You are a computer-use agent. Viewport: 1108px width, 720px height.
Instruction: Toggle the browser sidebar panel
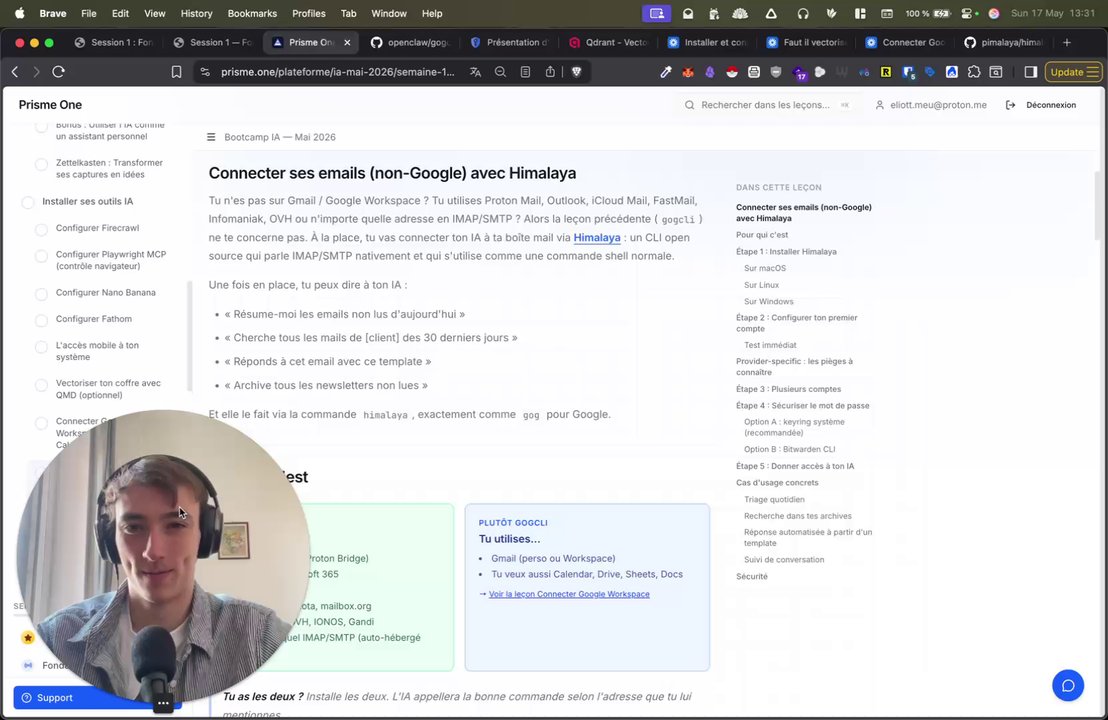point(1030,72)
